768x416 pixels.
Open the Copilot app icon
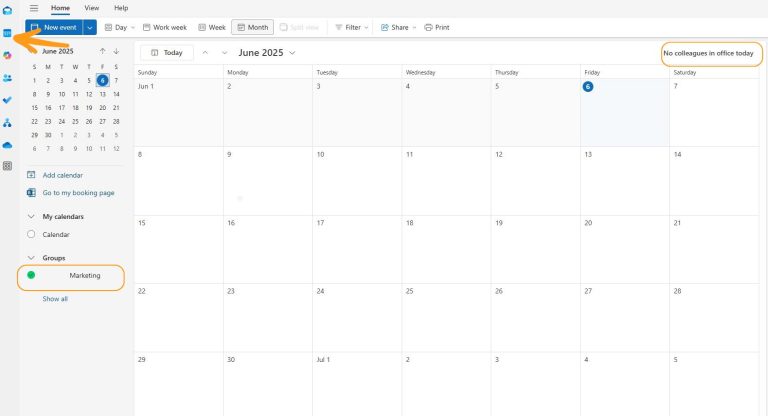click(7, 55)
